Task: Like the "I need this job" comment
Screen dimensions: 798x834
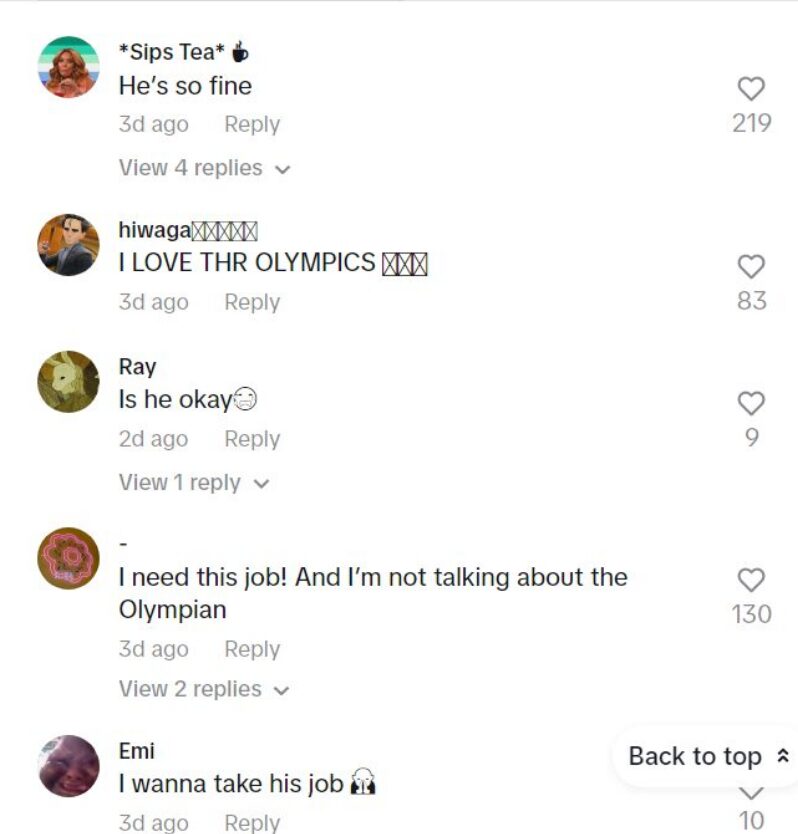Action: coord(751,580)
